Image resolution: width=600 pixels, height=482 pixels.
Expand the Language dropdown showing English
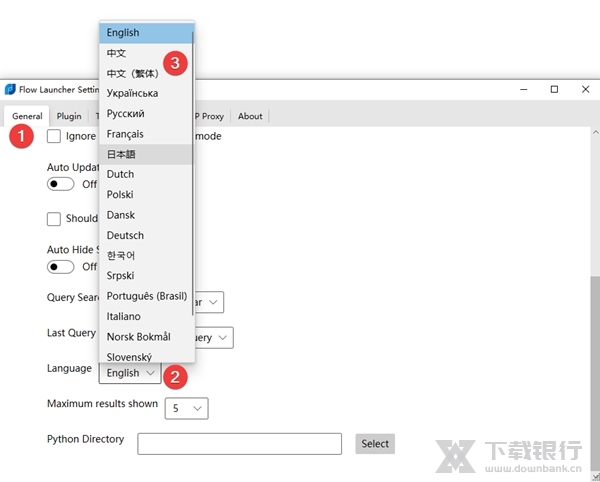pos(129,373)
